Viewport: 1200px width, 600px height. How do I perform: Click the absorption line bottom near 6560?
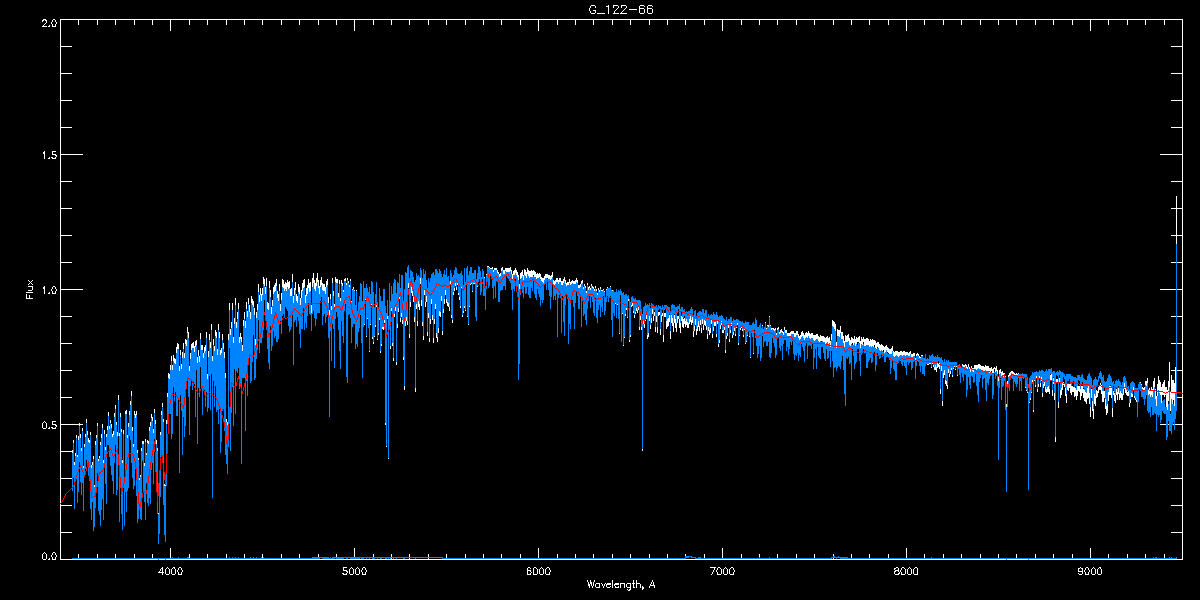click(x=642, y=449)
